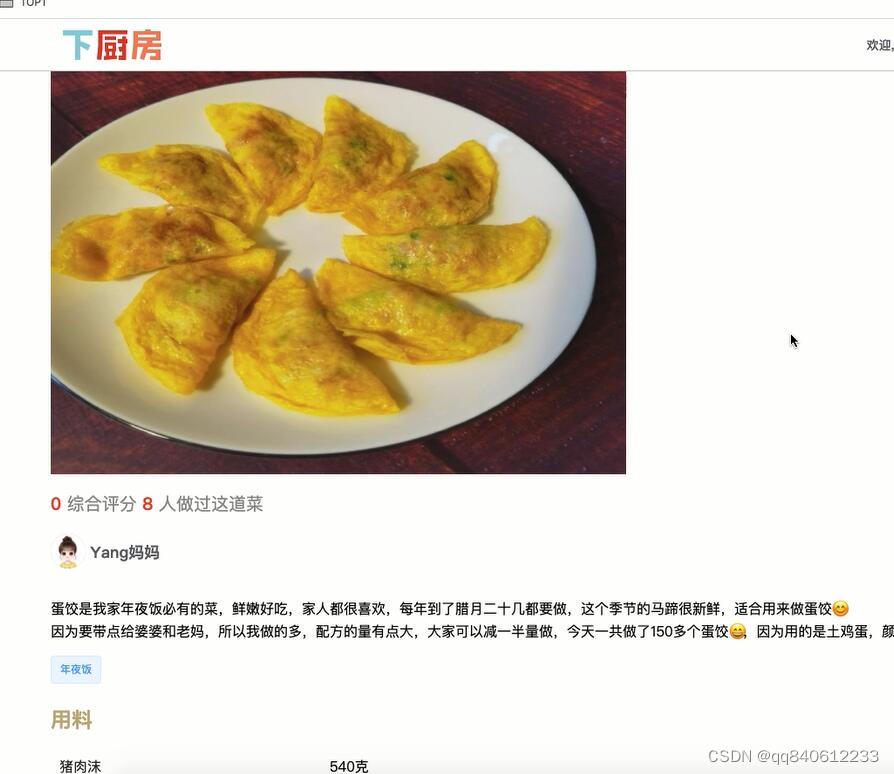Click the 用料 ingredients heading
894x774 pixels.
(x=71, y=719)
